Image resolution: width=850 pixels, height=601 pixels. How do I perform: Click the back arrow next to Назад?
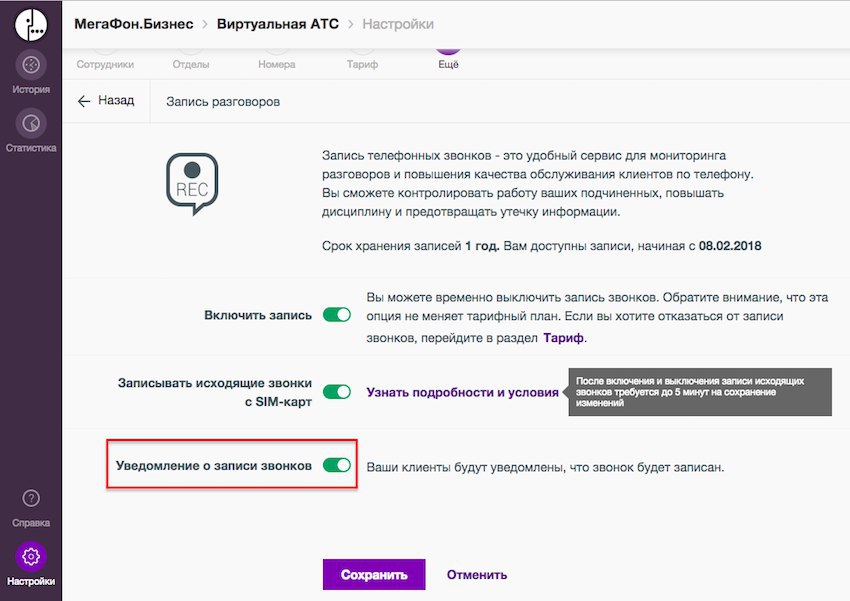click(x=83, y=101)
